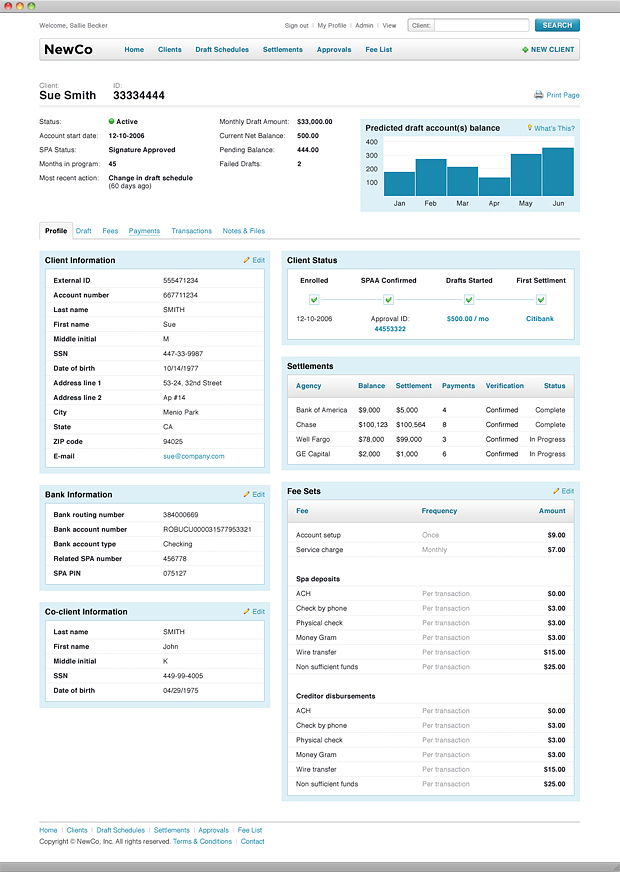Focus the Client search input field
This screenshot has height=872, width=620.
tap(482, 25)
